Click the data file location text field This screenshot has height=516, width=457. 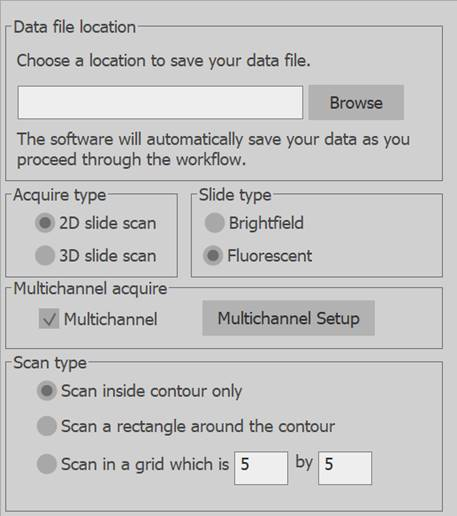[160, 102]
